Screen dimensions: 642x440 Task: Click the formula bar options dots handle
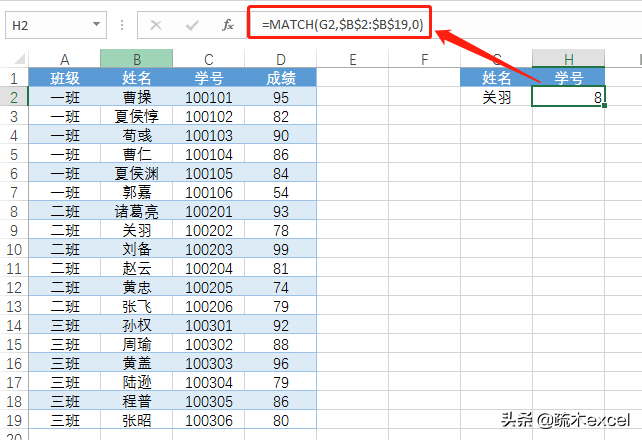pyautogui.click(x=122, y=25)
